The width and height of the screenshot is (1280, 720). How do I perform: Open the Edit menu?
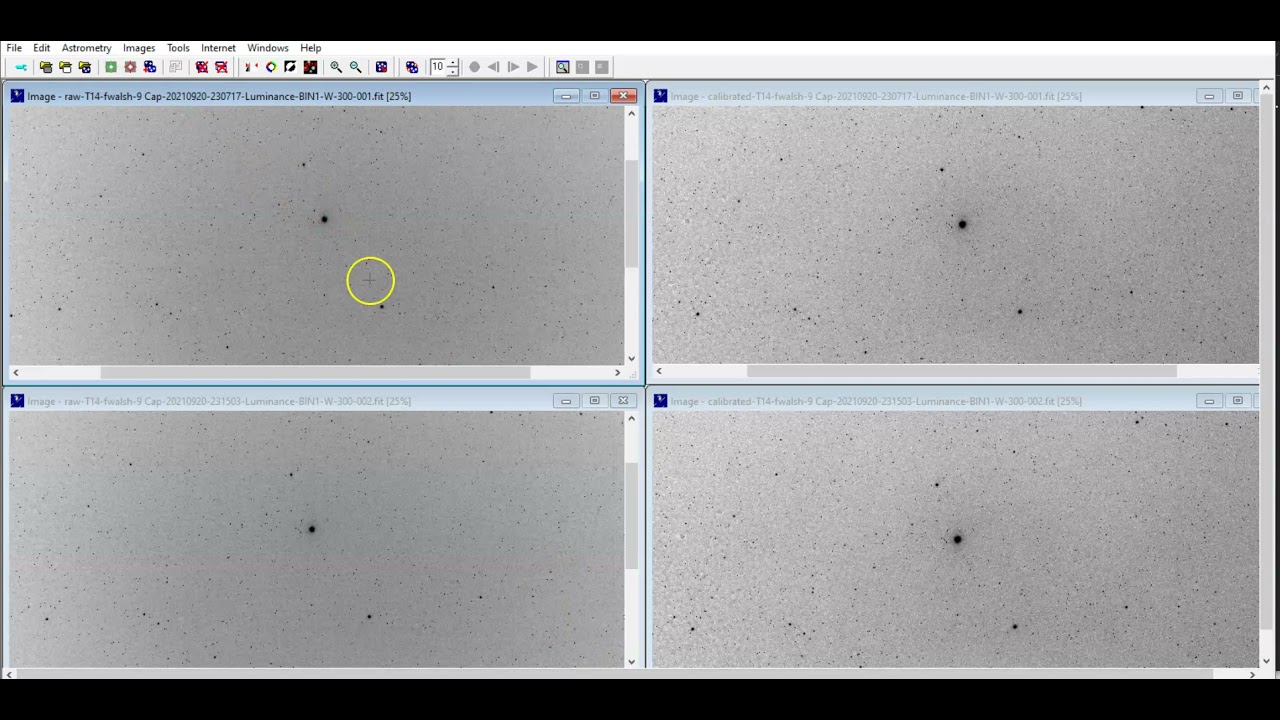tap(41, 48)
